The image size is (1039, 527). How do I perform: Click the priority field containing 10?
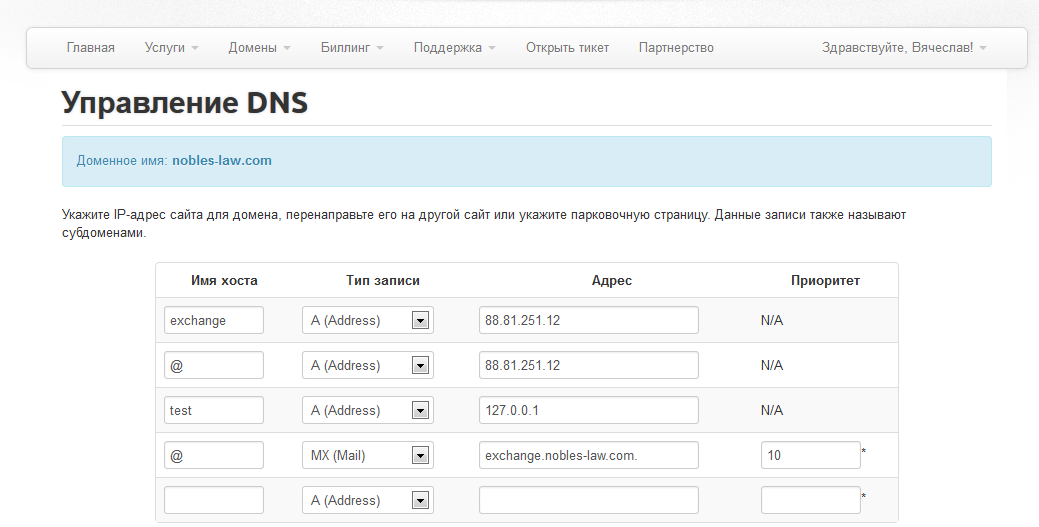[810, 456]
